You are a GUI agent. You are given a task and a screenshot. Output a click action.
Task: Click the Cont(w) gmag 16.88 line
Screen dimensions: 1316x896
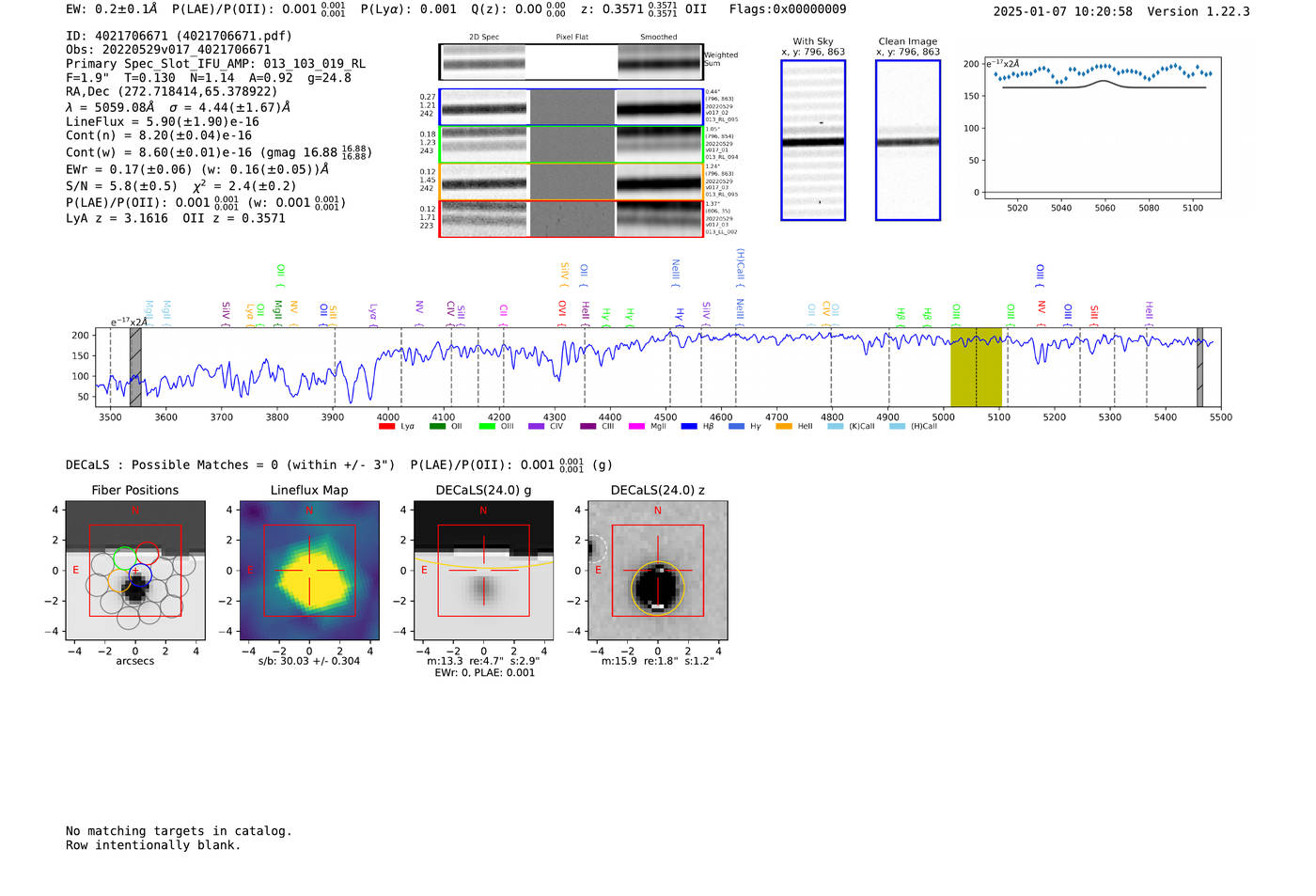[219, 151]
